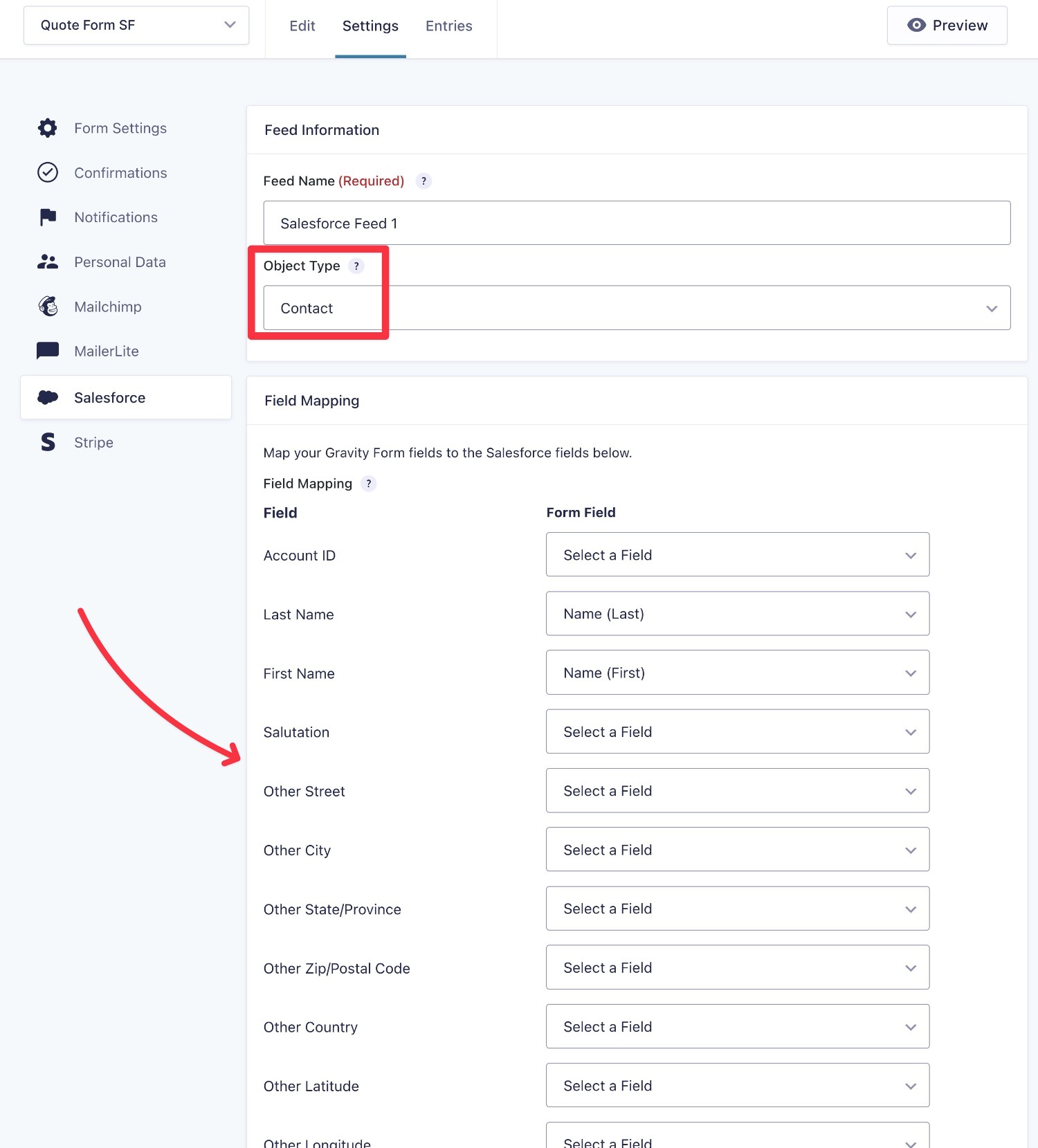1038x1148 pixels.
Task: Open Stripe settings in the sidebar
Action: click(93, 442)
